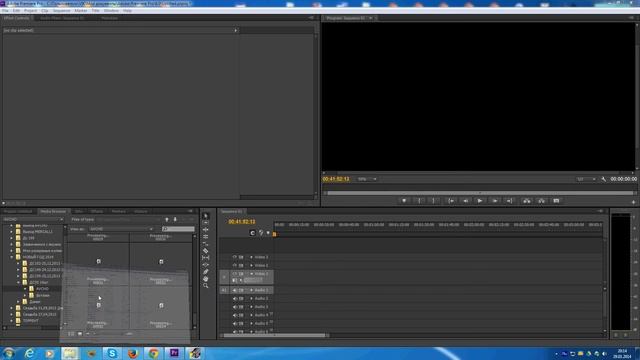
Task: Toggle Video 2 track visibility eye
Action: pyautogui.click(x=235, y=265)
